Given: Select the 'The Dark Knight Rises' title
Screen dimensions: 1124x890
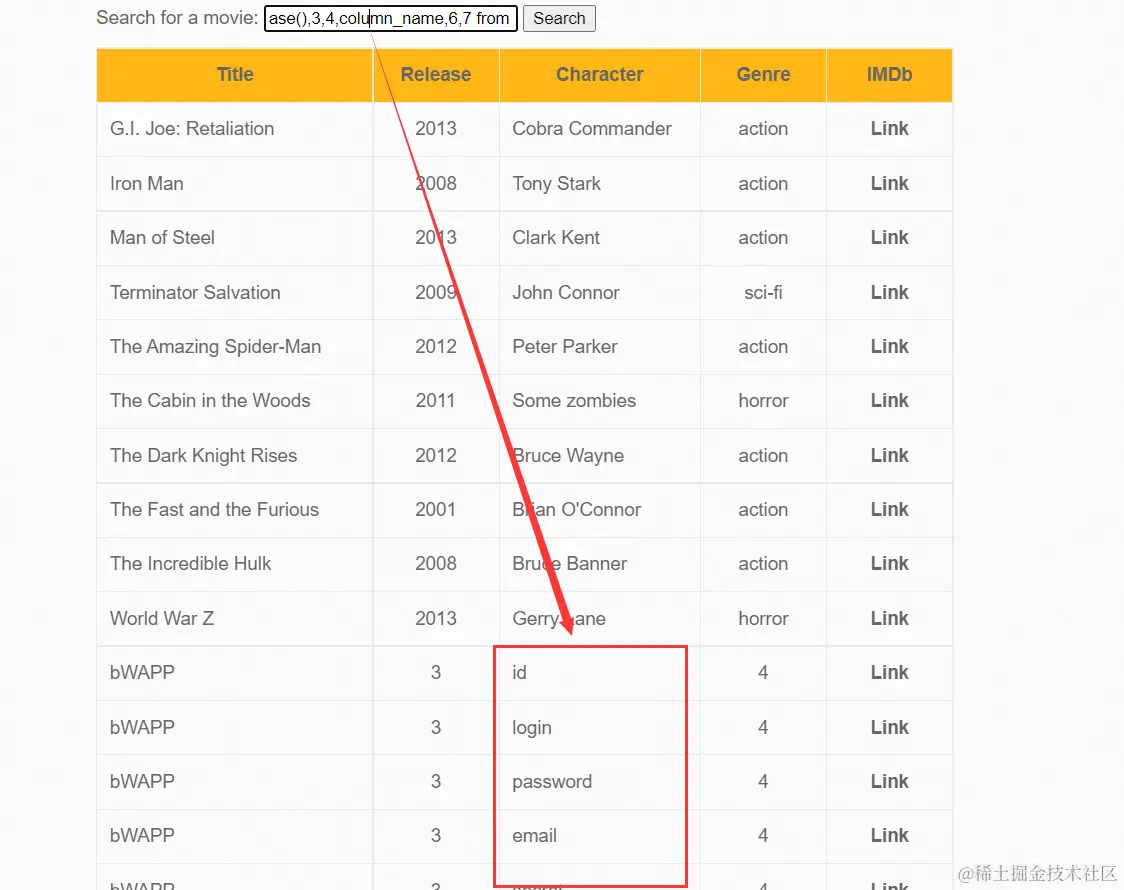Looking at the screenshot, I should click(x=204, y=456).
